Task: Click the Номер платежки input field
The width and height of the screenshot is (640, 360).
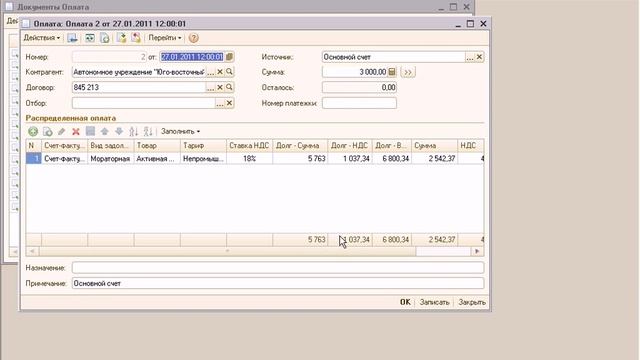Action: pyautogui.click(x=359, y=103)
